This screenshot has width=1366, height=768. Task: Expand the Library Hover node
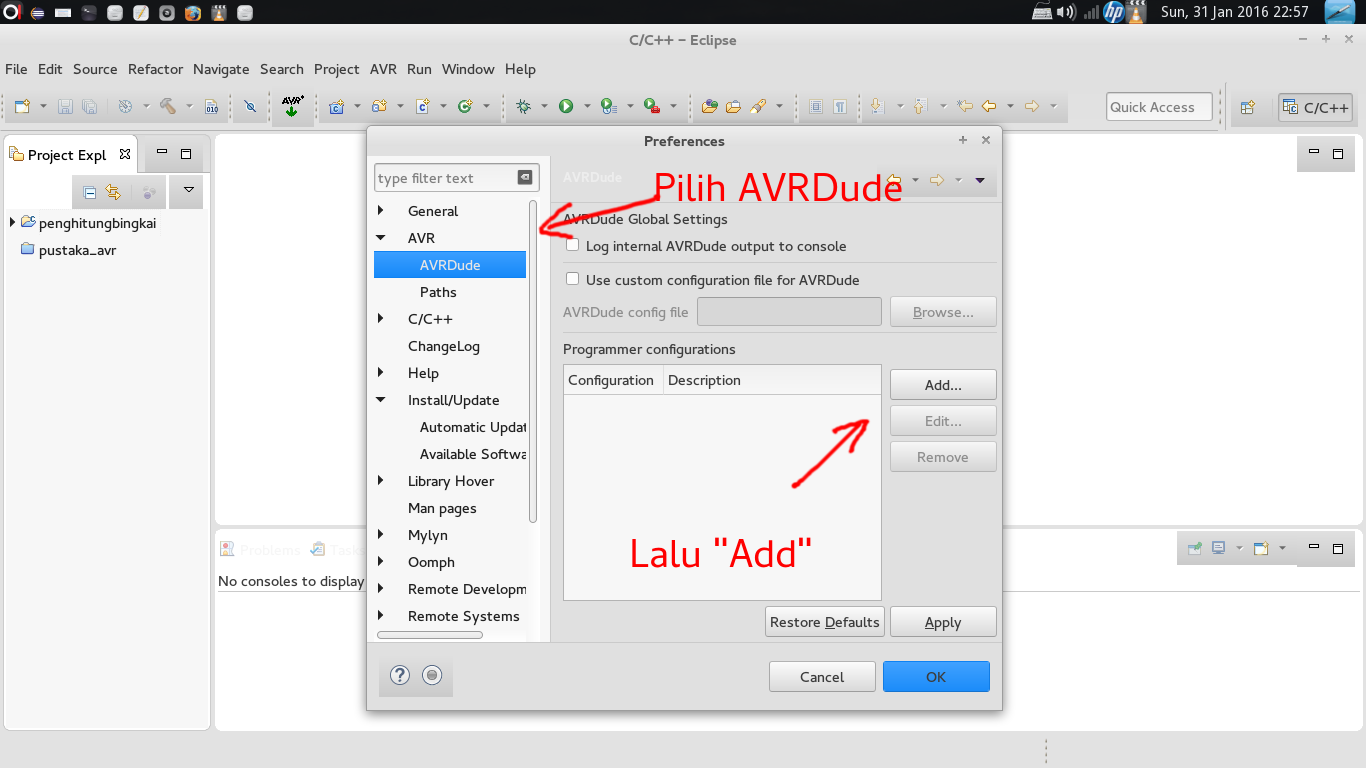click(381, 481)
